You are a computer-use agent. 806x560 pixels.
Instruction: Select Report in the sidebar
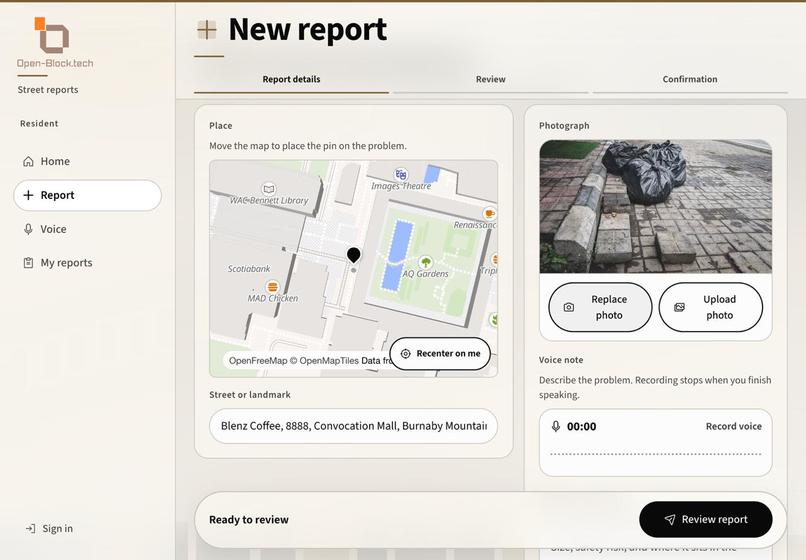[87, 195]
